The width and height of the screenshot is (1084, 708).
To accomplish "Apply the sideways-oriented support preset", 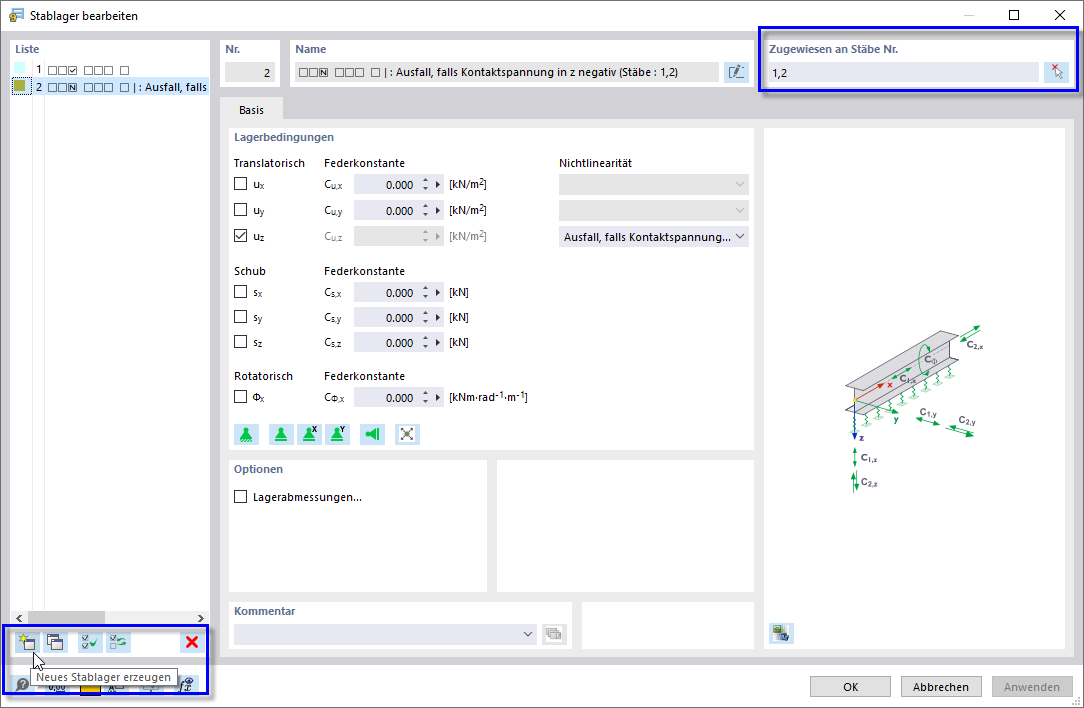I will click(x=372, y=434).
